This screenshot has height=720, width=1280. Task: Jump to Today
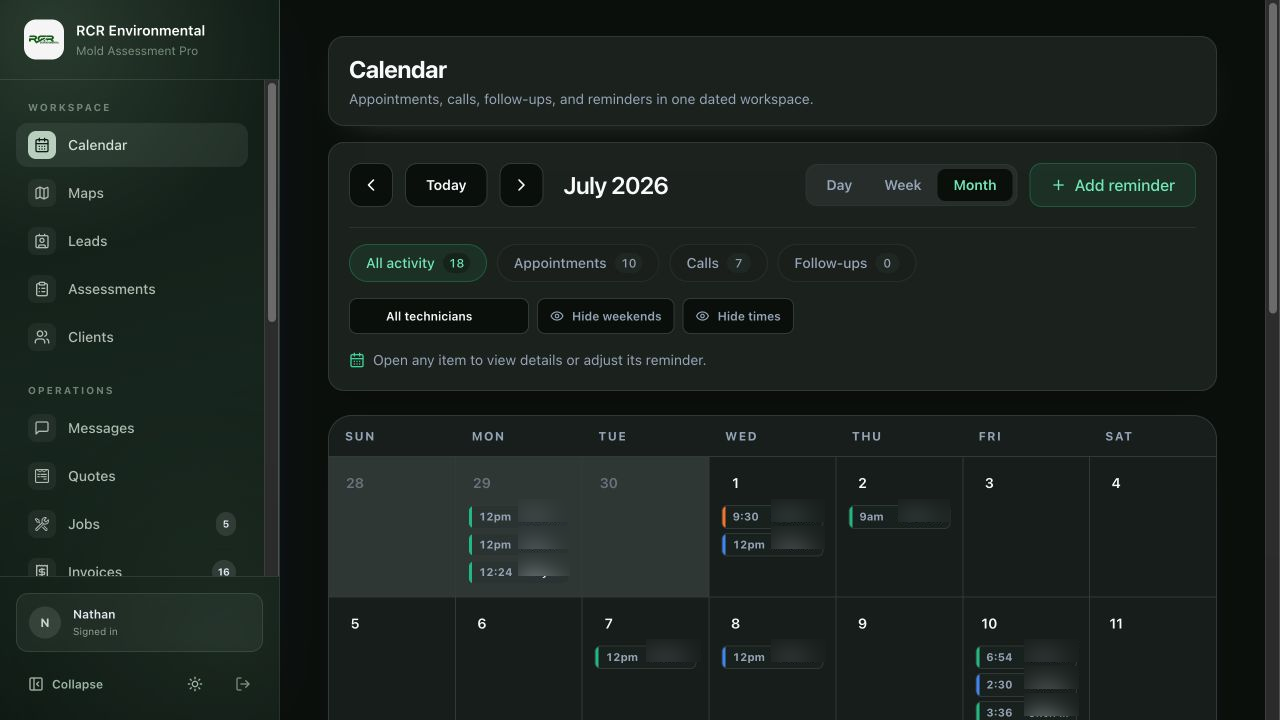[x=446, y=185]
